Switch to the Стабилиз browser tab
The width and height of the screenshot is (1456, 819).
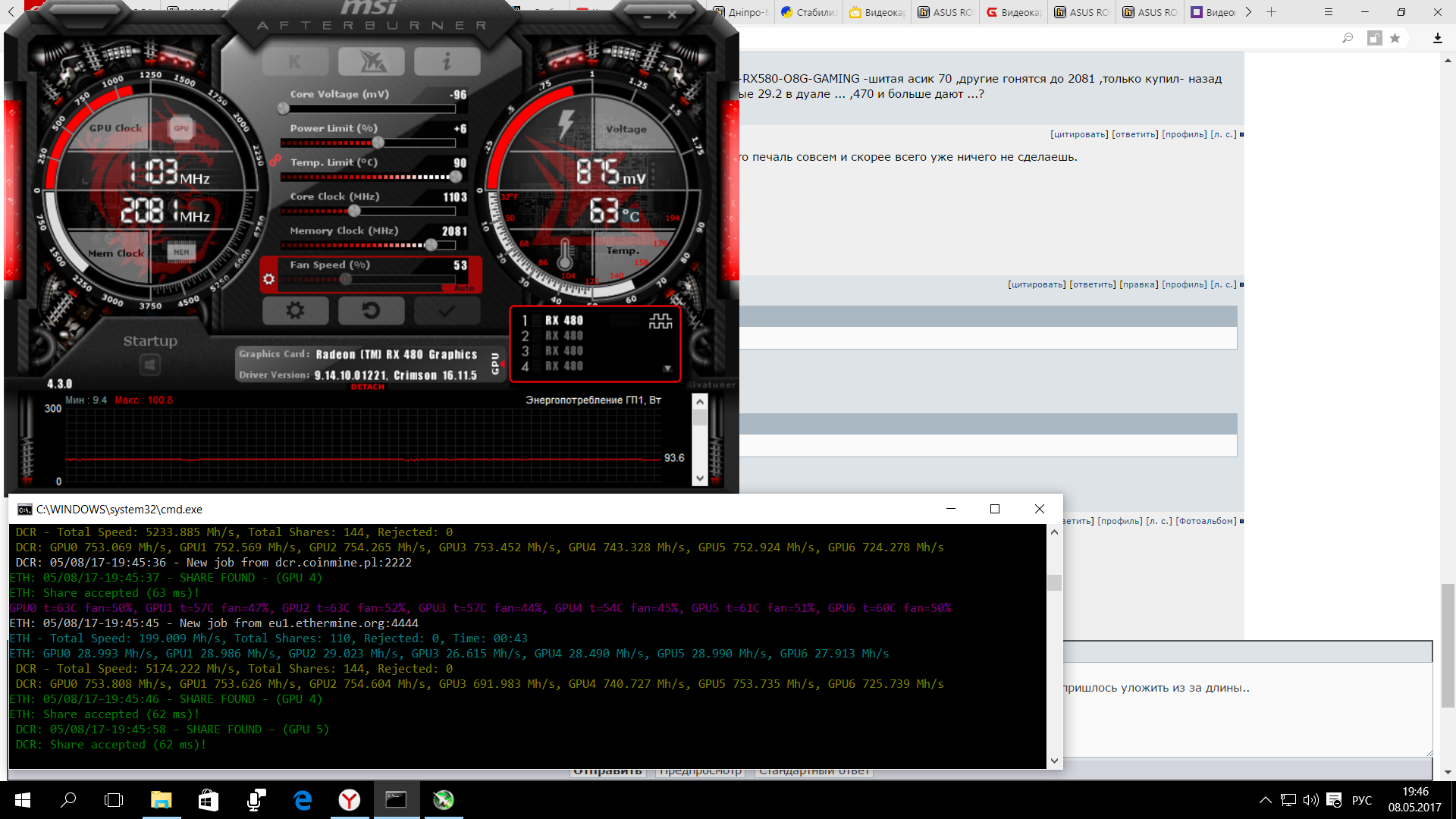coord(808,12)
